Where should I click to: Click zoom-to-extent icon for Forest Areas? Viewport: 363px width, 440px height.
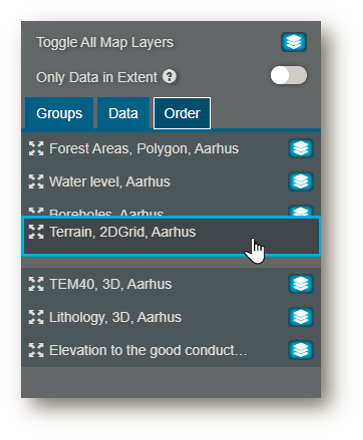[x=36, y=148]
